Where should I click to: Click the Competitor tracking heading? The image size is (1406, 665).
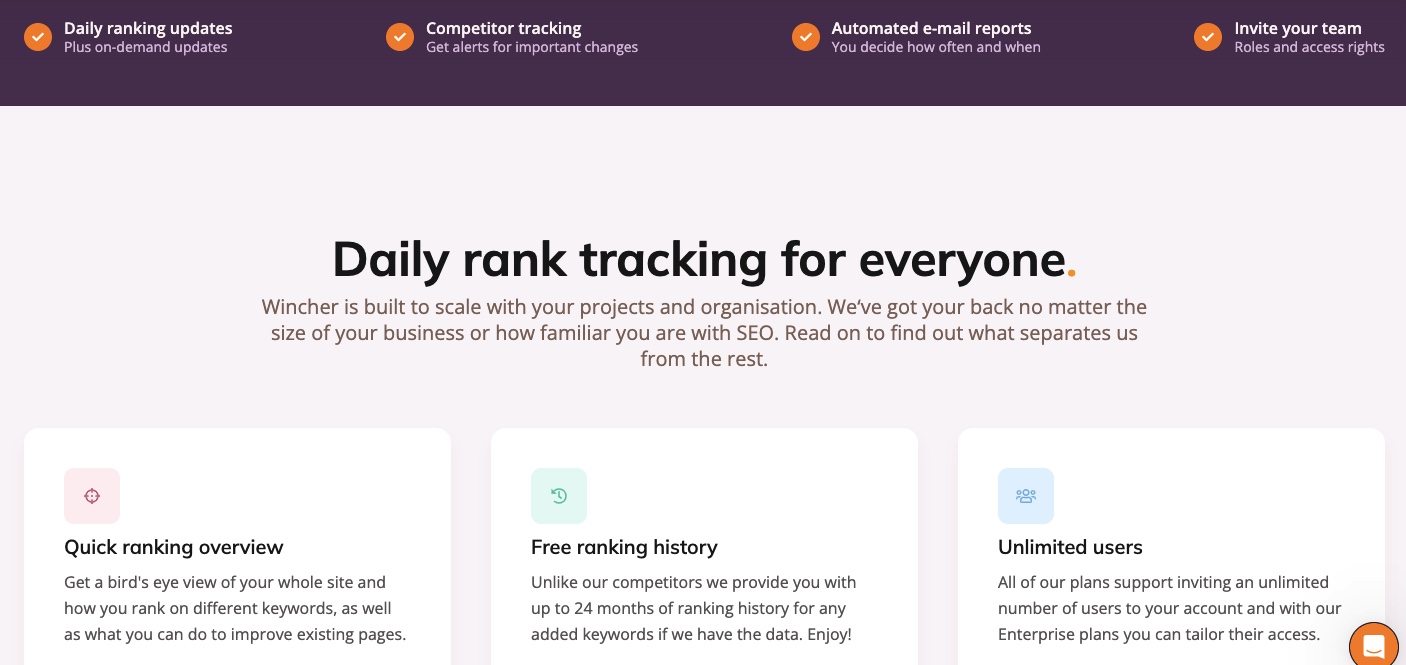click(x=503, y=28)
